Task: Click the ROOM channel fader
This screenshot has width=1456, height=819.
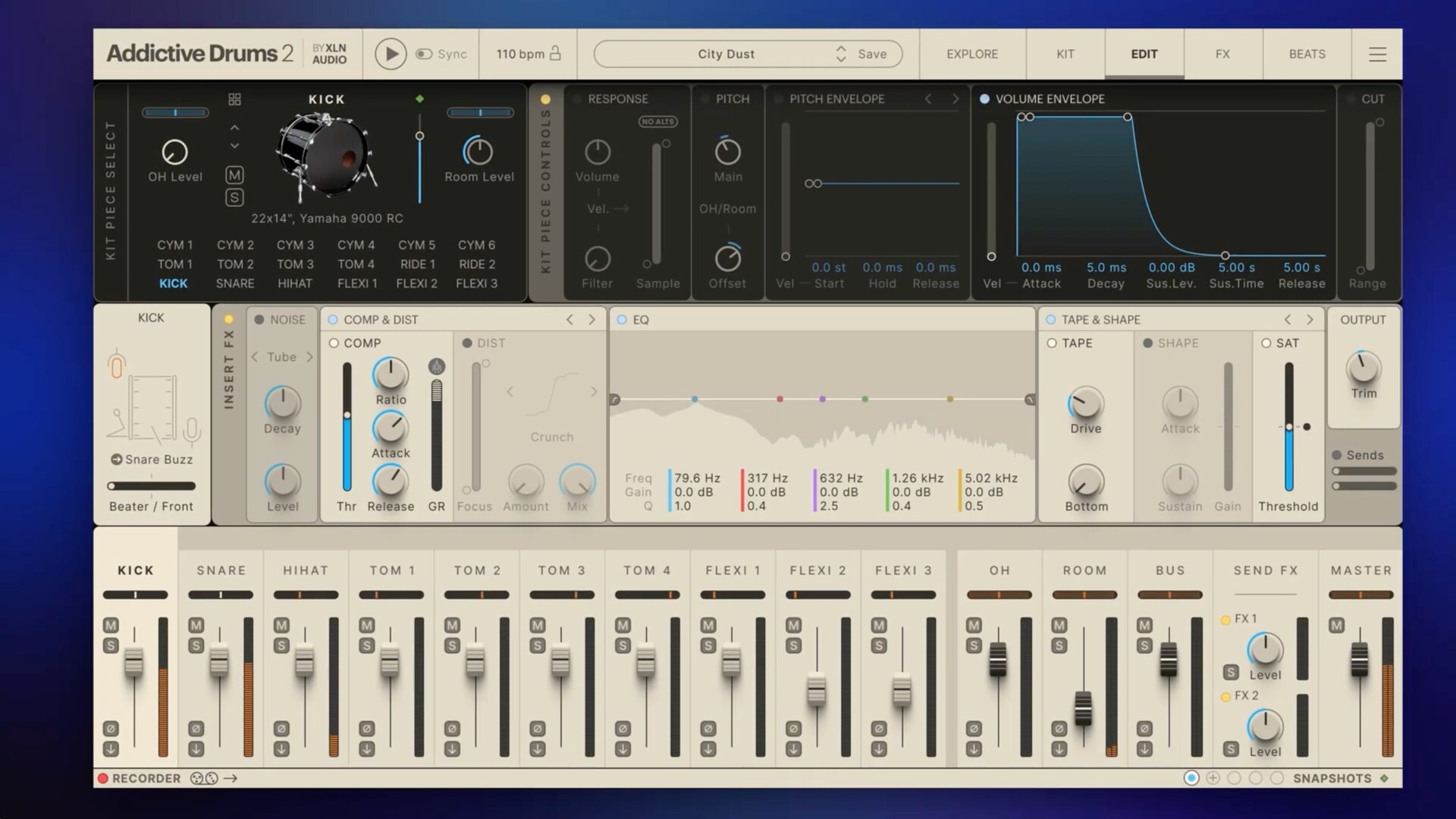Action: point(1083,708)
